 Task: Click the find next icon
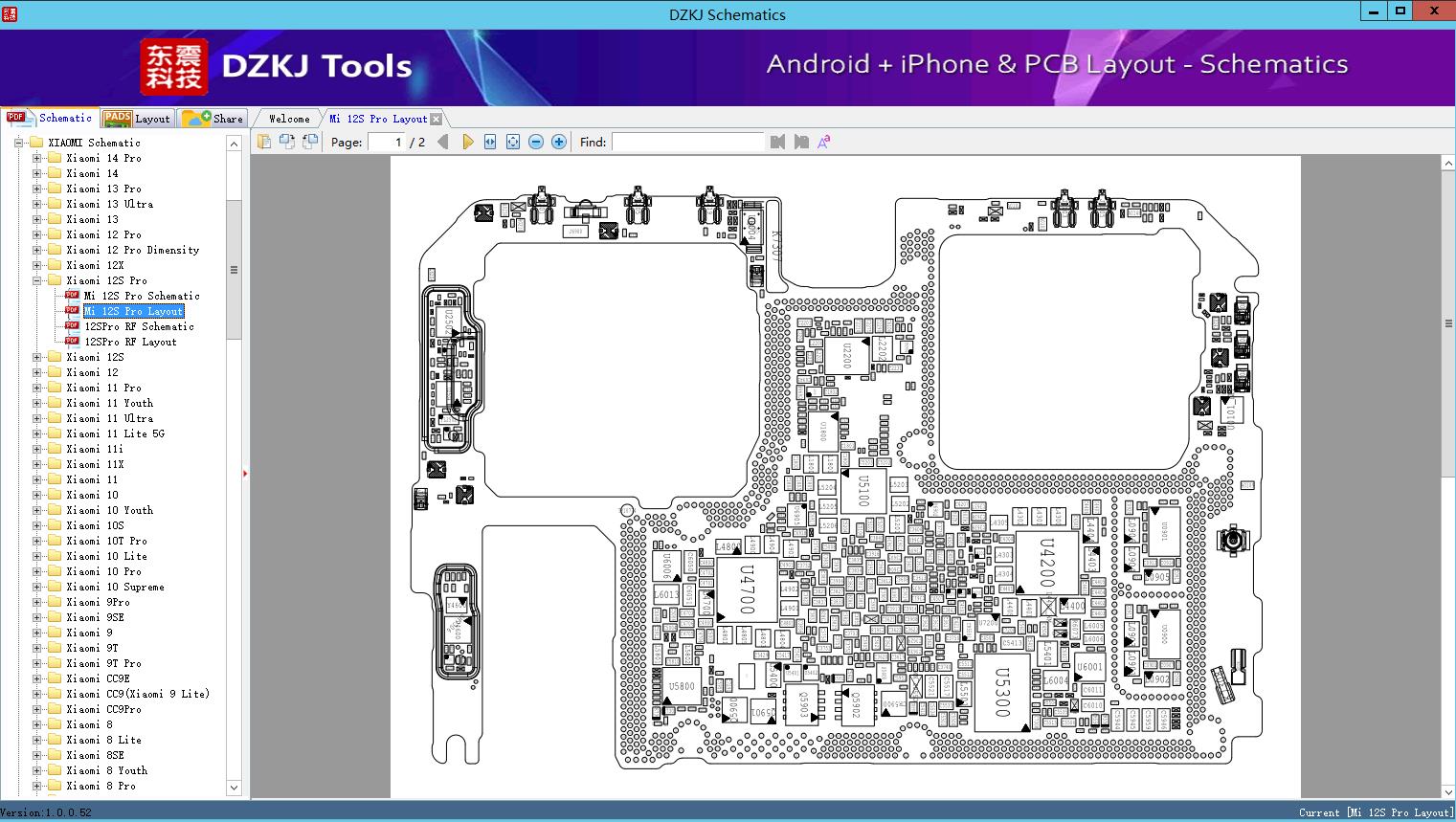coord(801,142)
